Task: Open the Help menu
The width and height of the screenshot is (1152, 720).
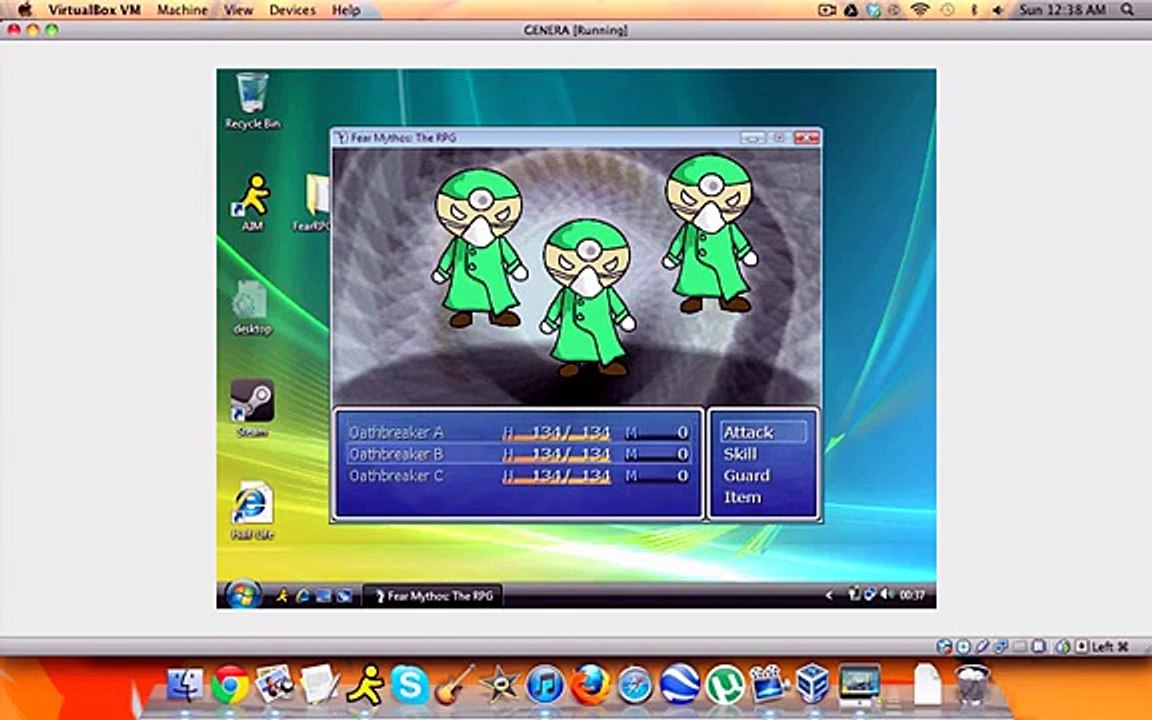Action: 345,10
